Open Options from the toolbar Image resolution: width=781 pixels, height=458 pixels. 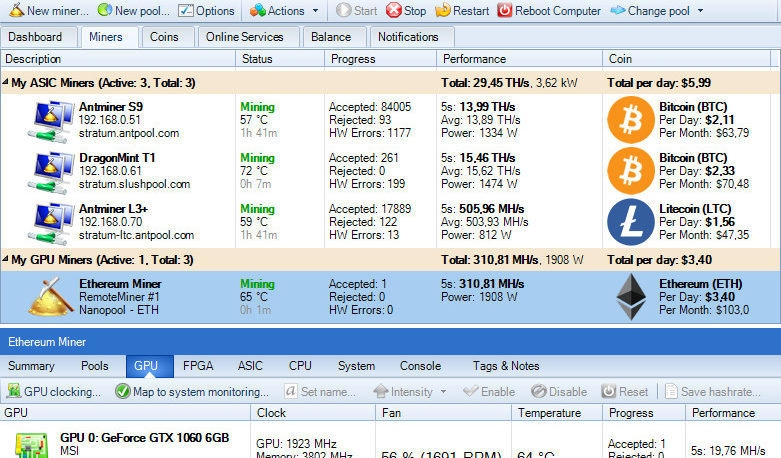coord(206,10)
